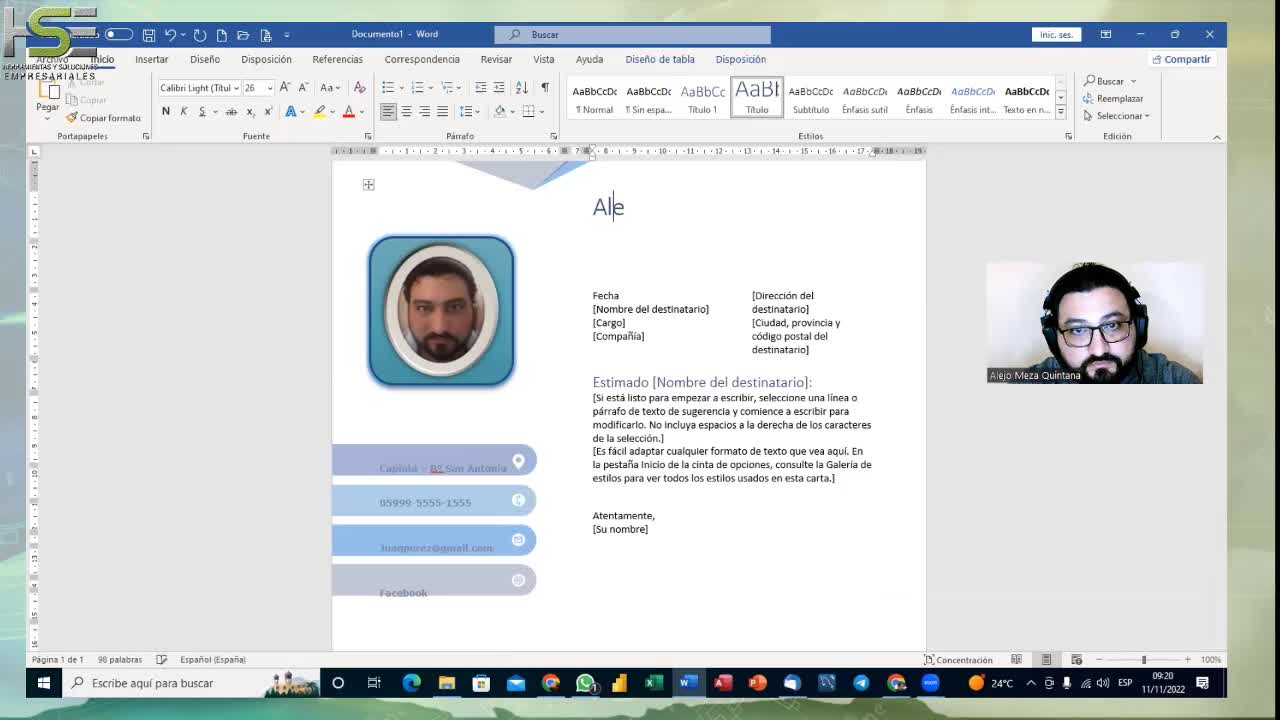The width and height of the screenshot is (1280, 720).
Task: Toggle the AutoSave switch in the title bar
Action: [x=119, y=34]
